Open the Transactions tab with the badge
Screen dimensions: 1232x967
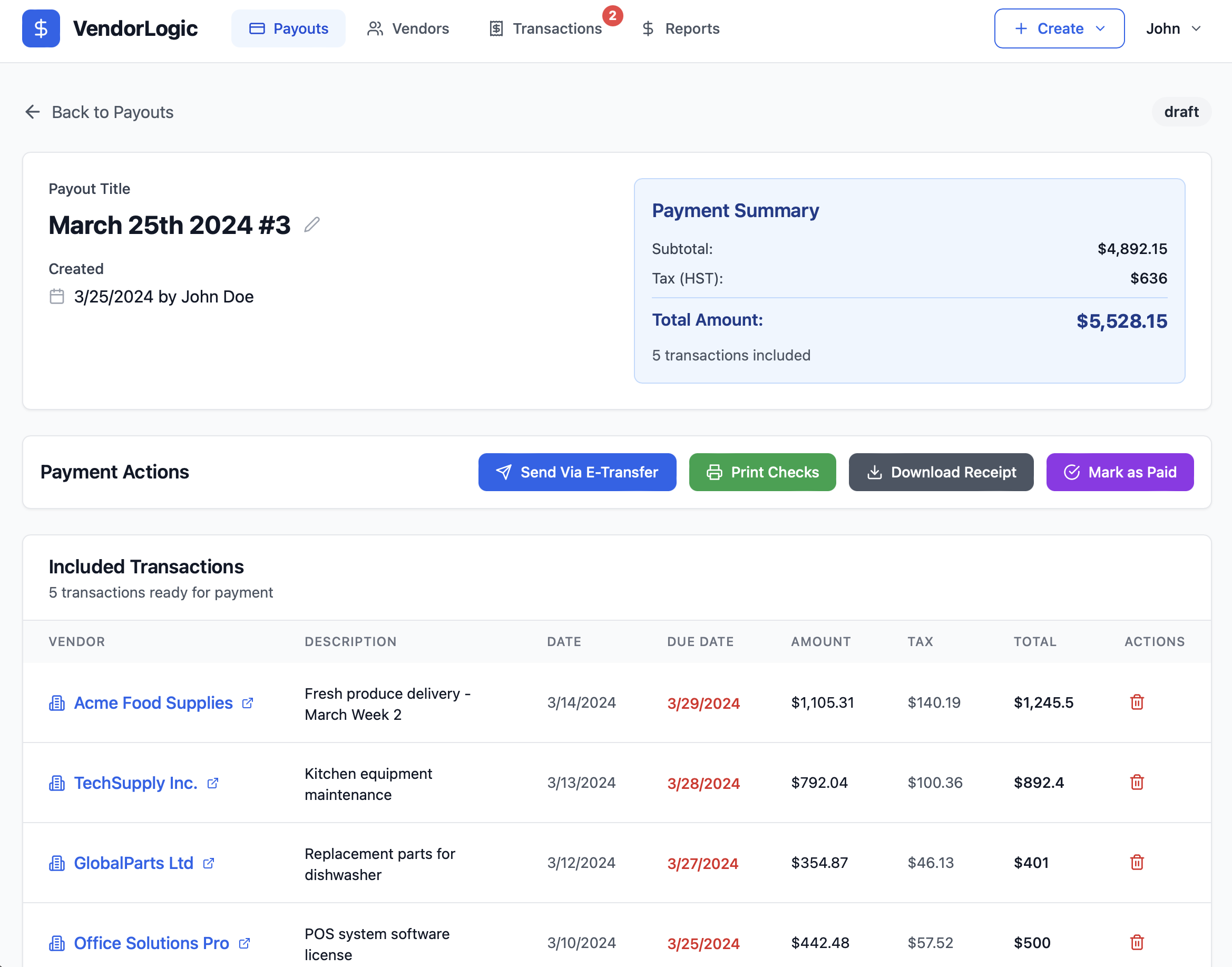(545, 28)
